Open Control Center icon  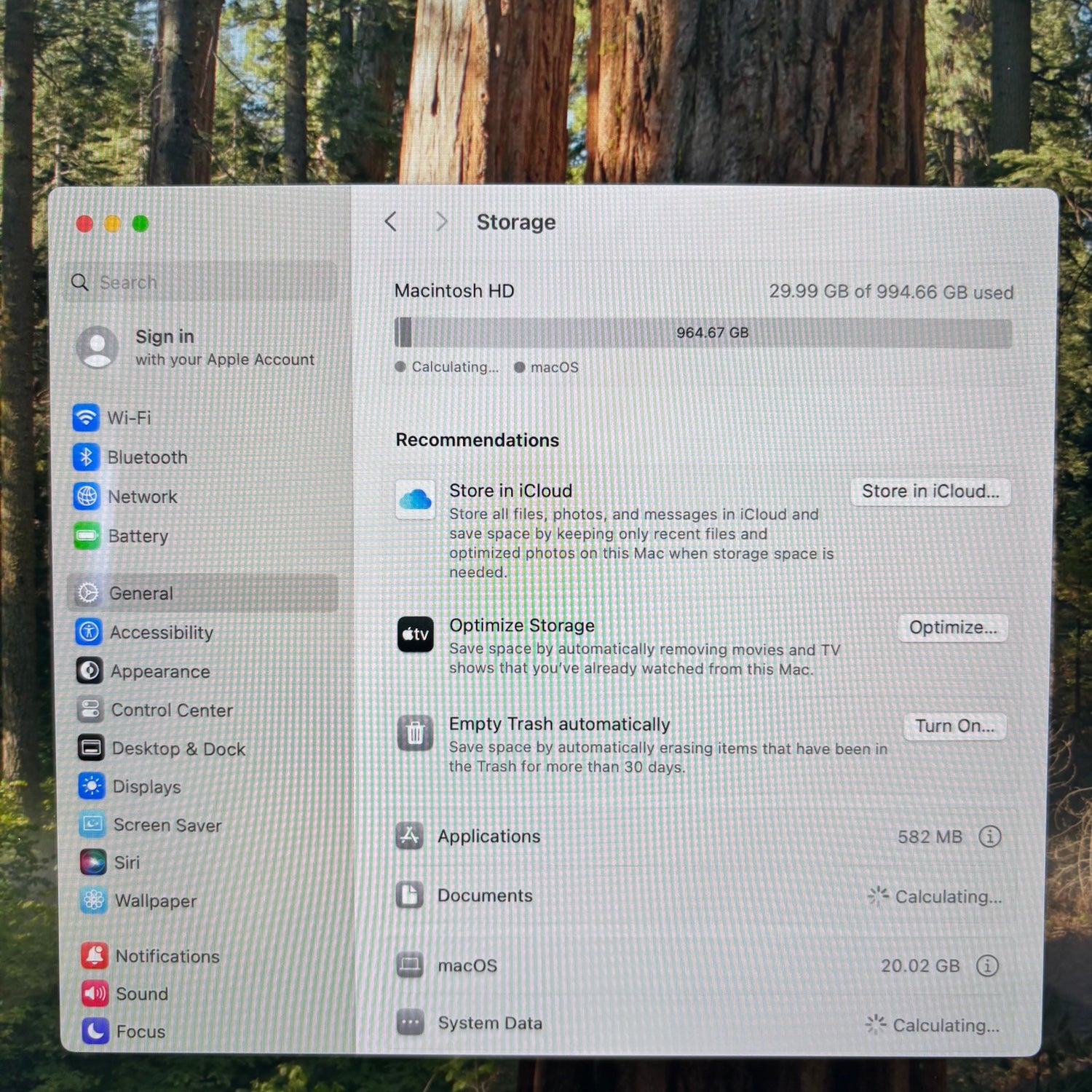pyautogui.click(x=90, y=709)
